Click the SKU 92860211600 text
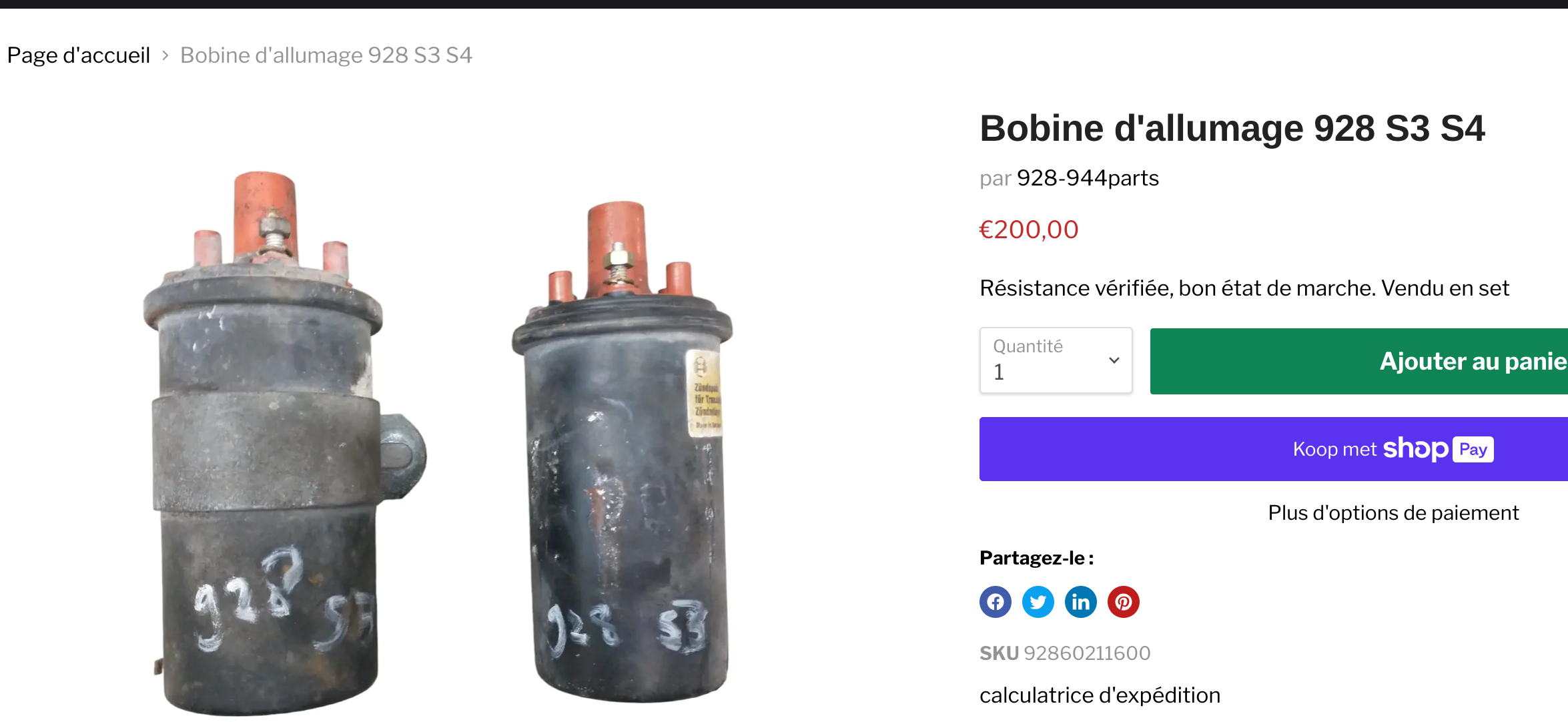Screen dimensions: 1568x722 pos(1065,653)
